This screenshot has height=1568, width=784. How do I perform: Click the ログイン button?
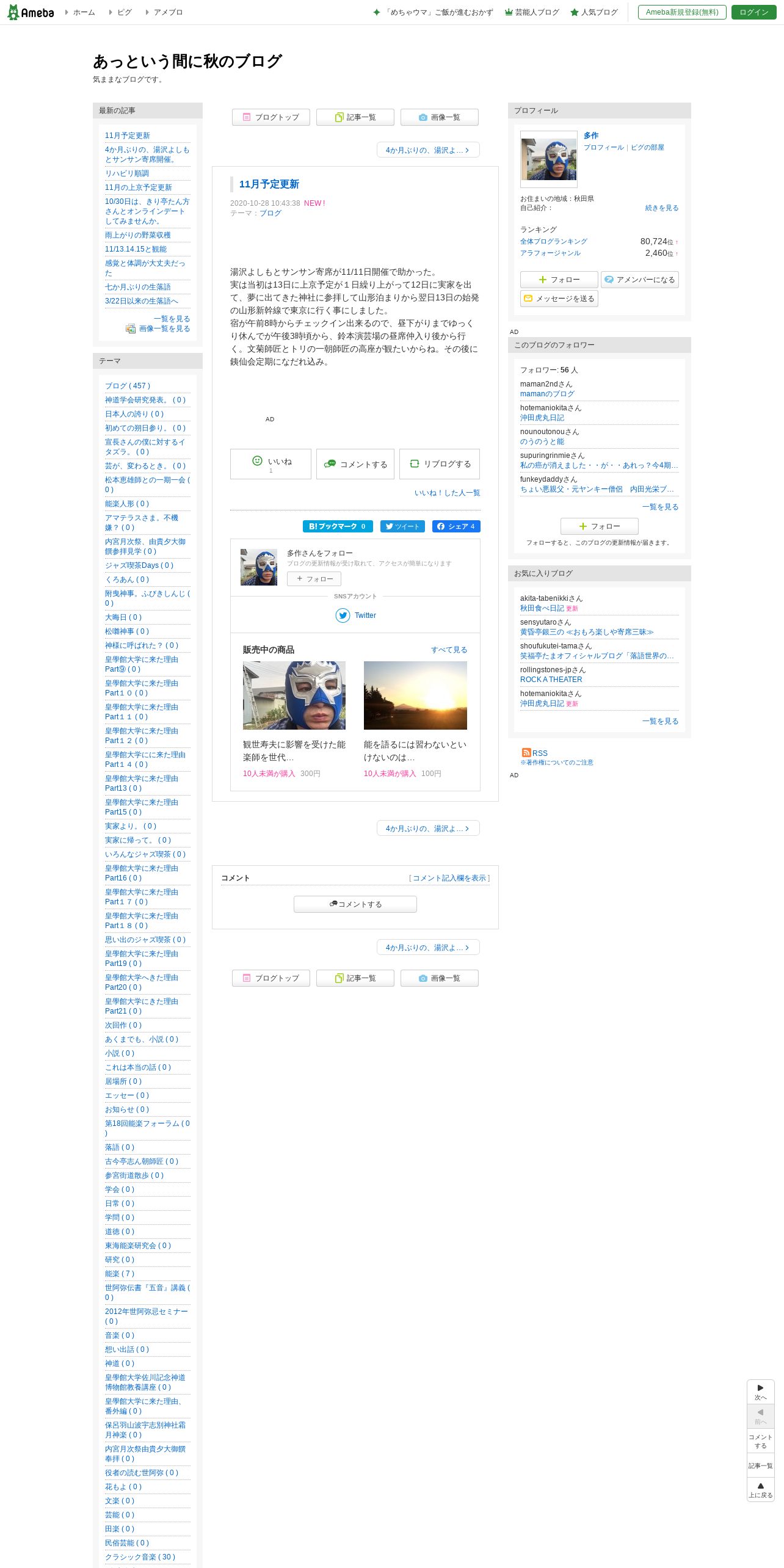pos(754,12)
